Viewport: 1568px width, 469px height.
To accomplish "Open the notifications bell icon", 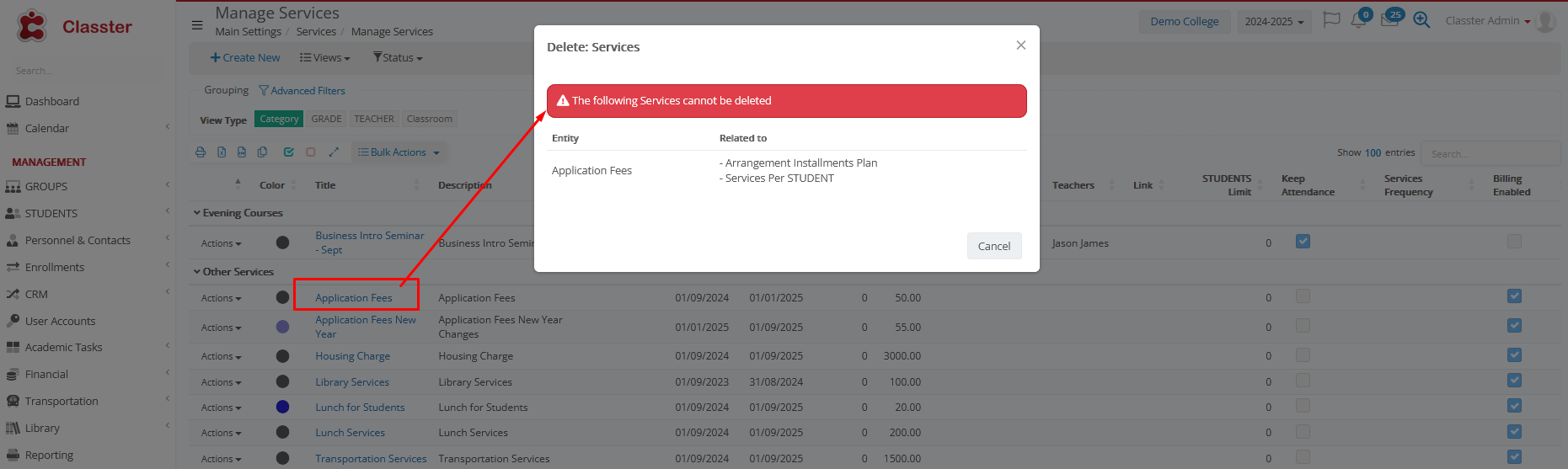I will pyautogui.click(x=1358, y=20).
